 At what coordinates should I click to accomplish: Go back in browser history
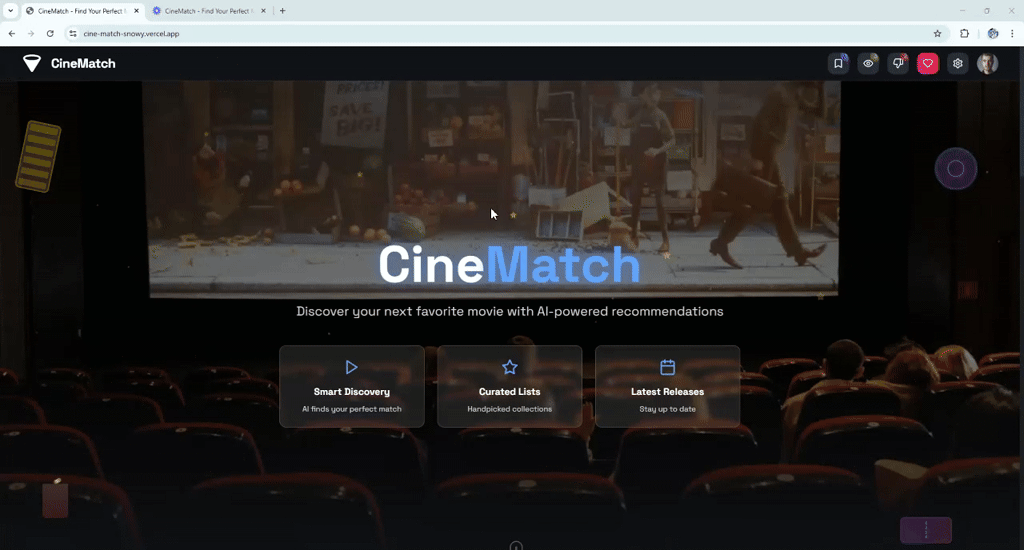coord(12,33)
